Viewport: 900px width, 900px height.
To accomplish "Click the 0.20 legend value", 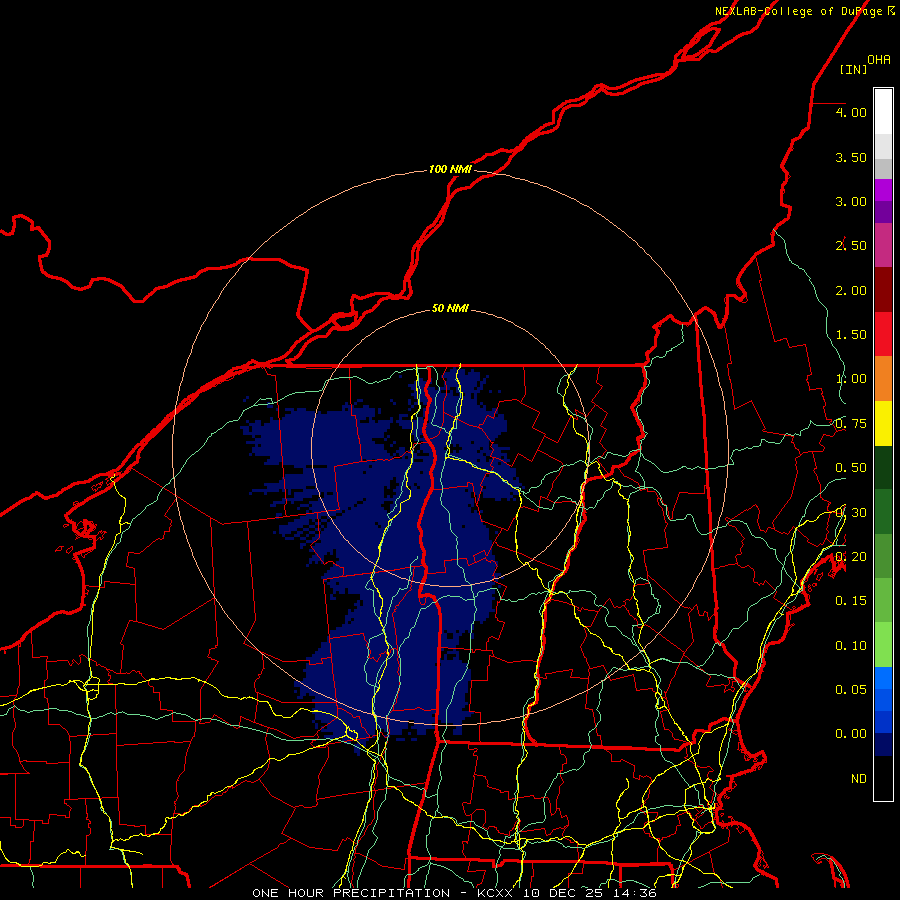I will click(x=851, y=557).
